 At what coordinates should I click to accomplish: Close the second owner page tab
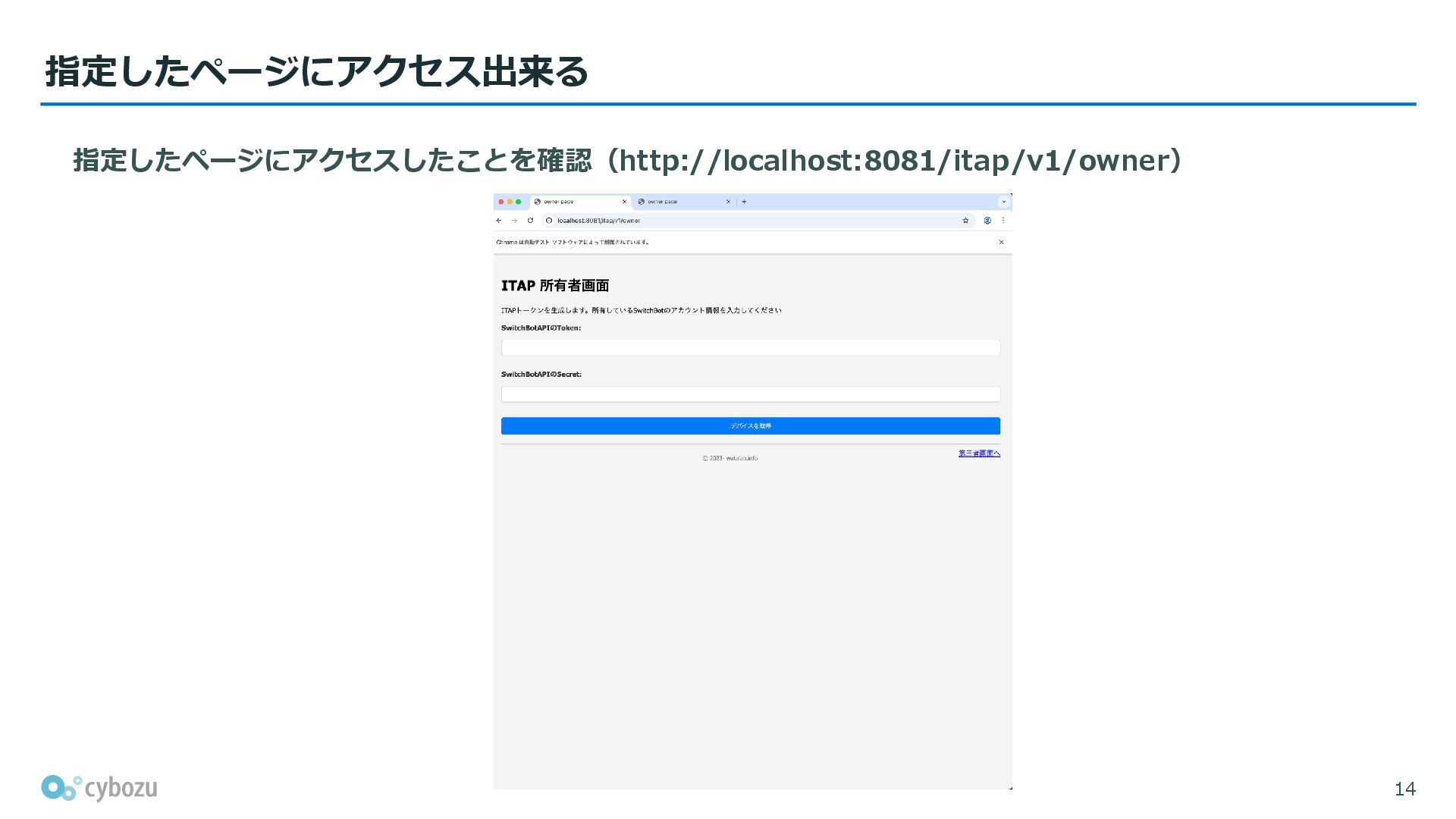728,202
